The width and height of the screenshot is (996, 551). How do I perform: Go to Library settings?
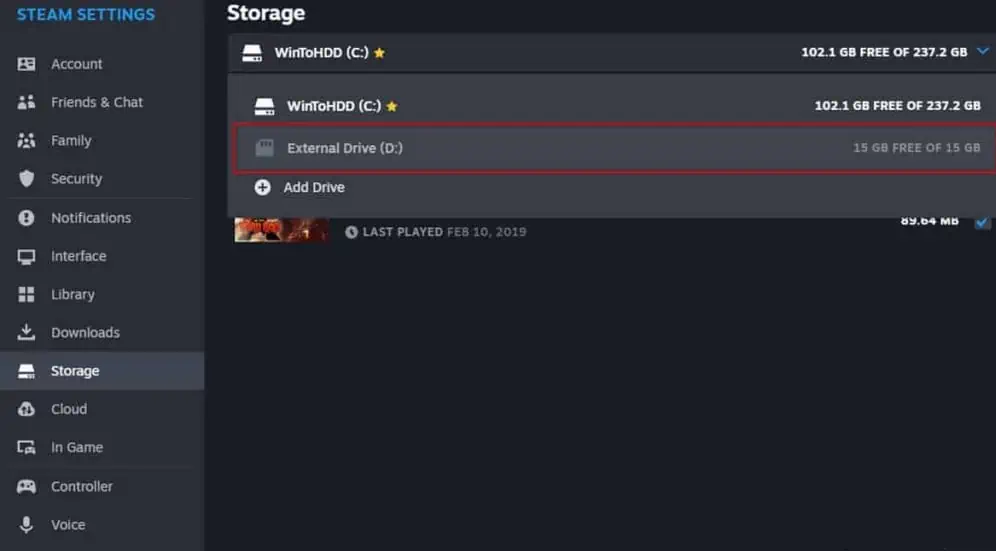coord(72,294)
